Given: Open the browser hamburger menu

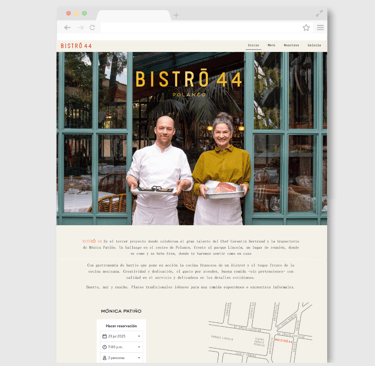Looking at the screenshot, I should (320, 28).
